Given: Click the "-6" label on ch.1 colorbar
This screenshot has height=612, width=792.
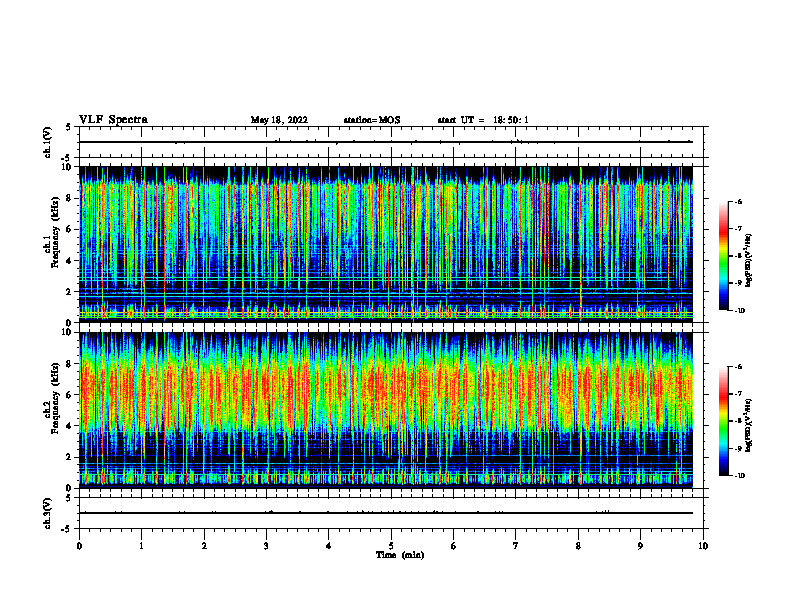Looking at the screenshot, I should [x=739, y=201].
